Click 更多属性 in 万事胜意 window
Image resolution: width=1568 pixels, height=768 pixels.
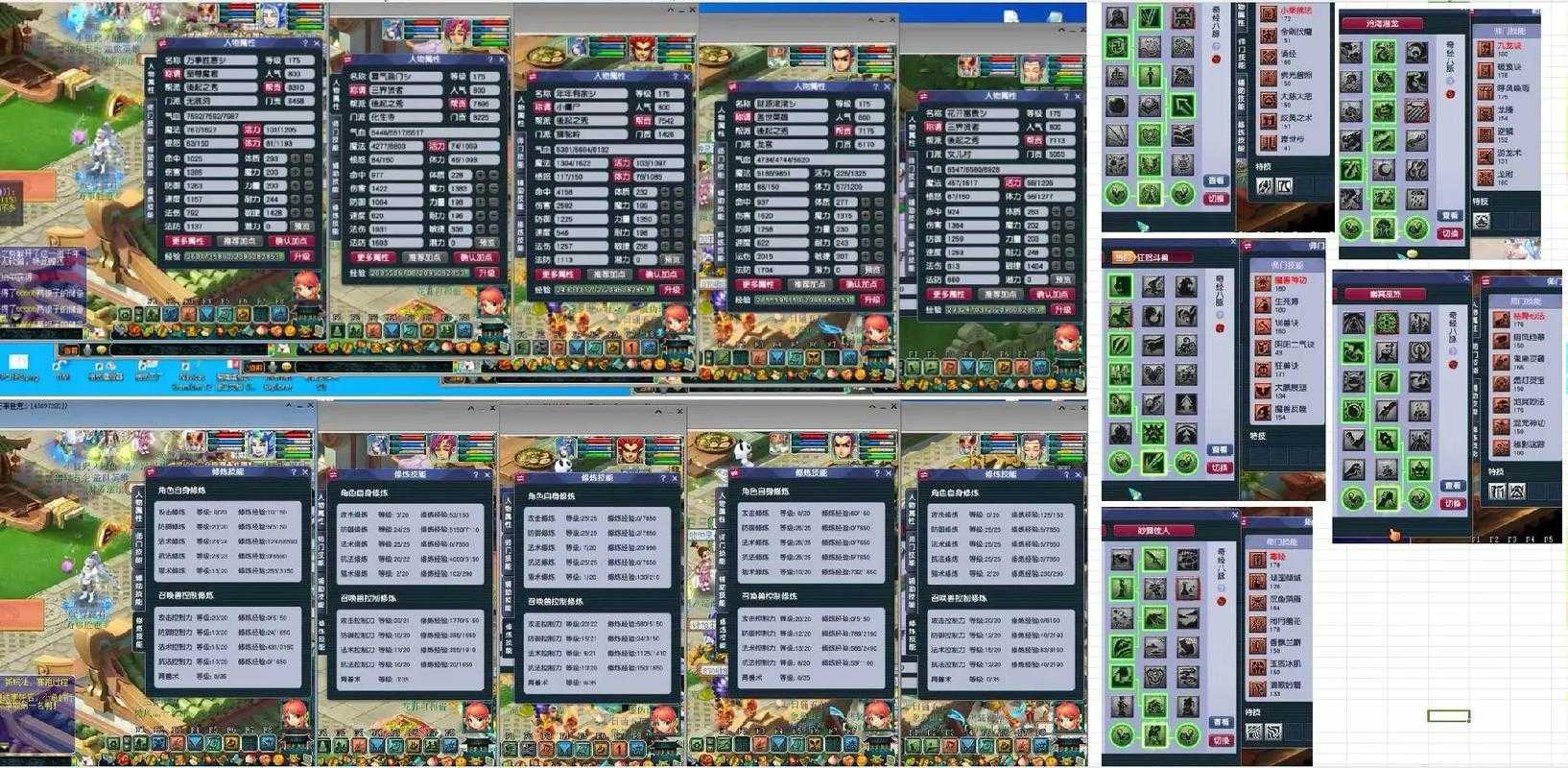(187, 241)
